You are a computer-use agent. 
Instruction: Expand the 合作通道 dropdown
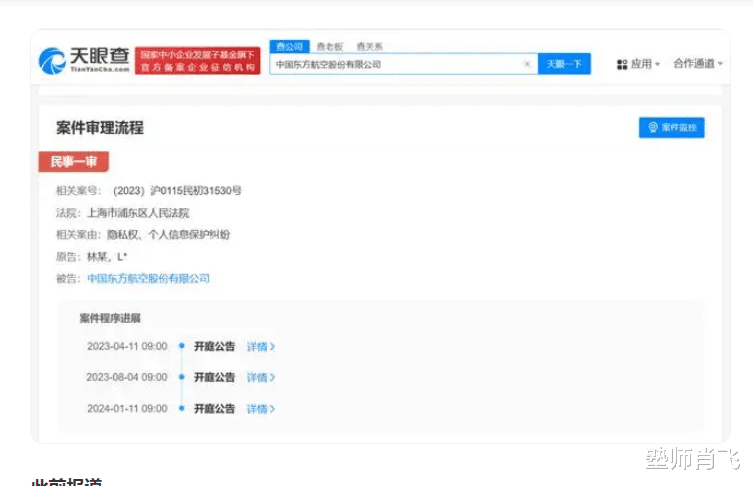tap(698, 63)
